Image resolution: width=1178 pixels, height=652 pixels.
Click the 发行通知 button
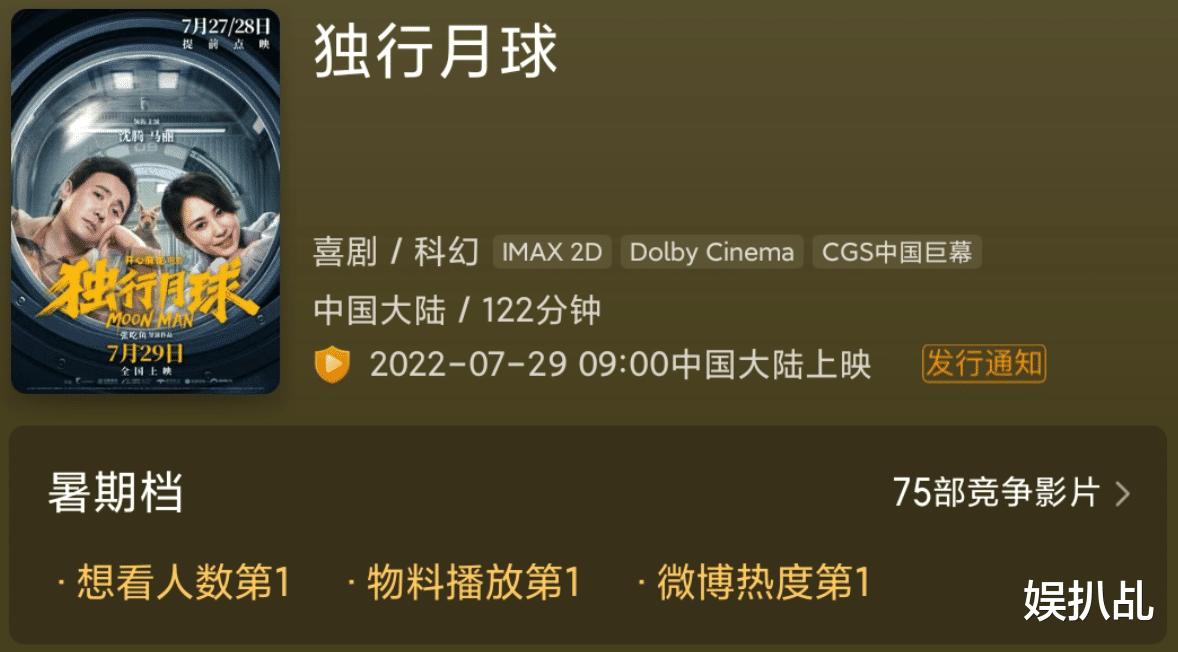coord(983,364)
